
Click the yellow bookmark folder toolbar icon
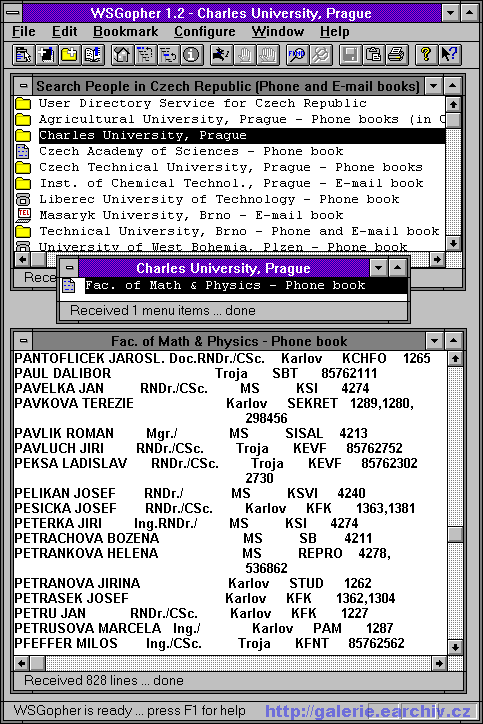(69, 55)
